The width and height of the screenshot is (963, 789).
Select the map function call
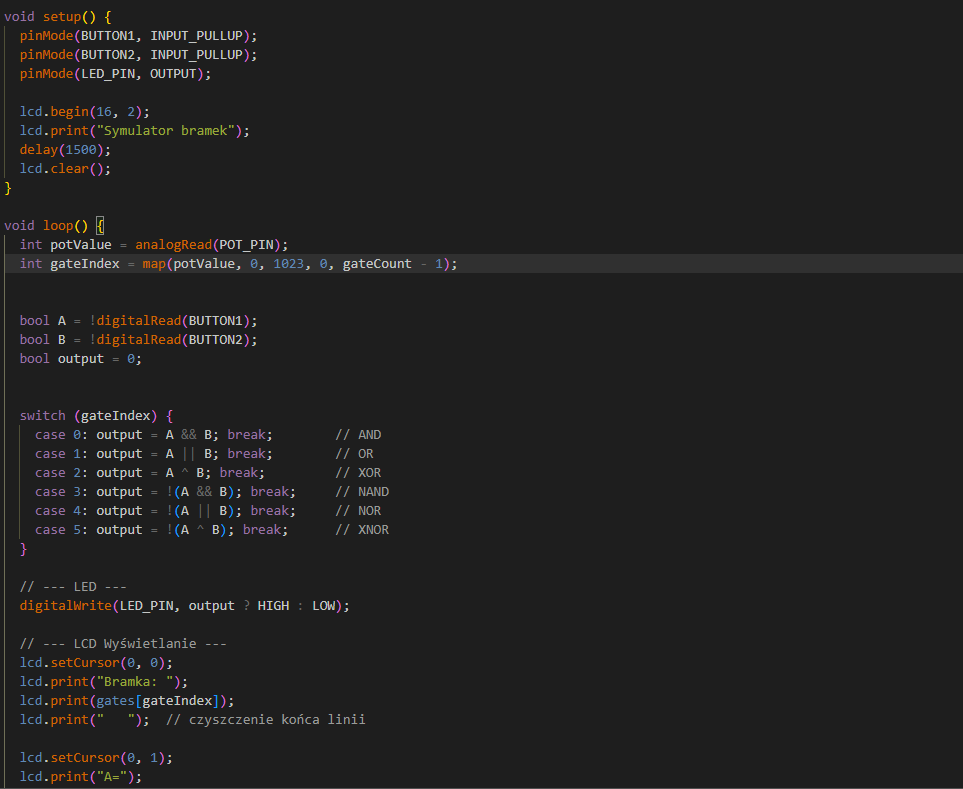(153, 263)
